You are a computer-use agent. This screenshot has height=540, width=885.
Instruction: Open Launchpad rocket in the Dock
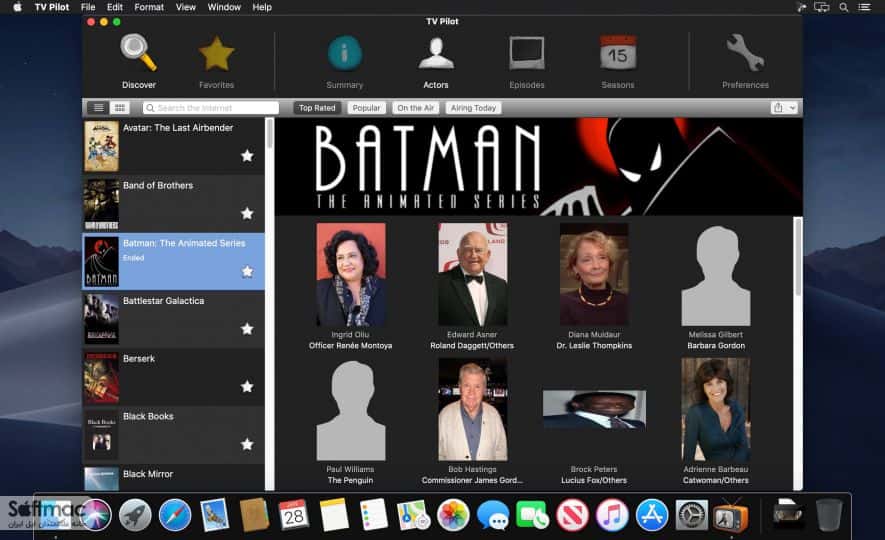[x=134, y=515]
